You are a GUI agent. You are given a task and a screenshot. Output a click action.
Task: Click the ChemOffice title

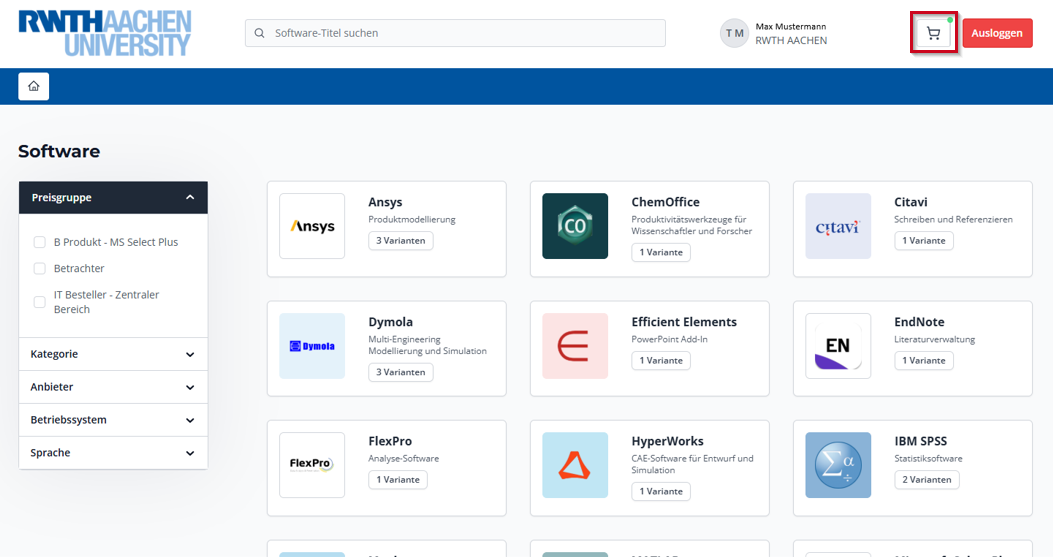point(666,202)
